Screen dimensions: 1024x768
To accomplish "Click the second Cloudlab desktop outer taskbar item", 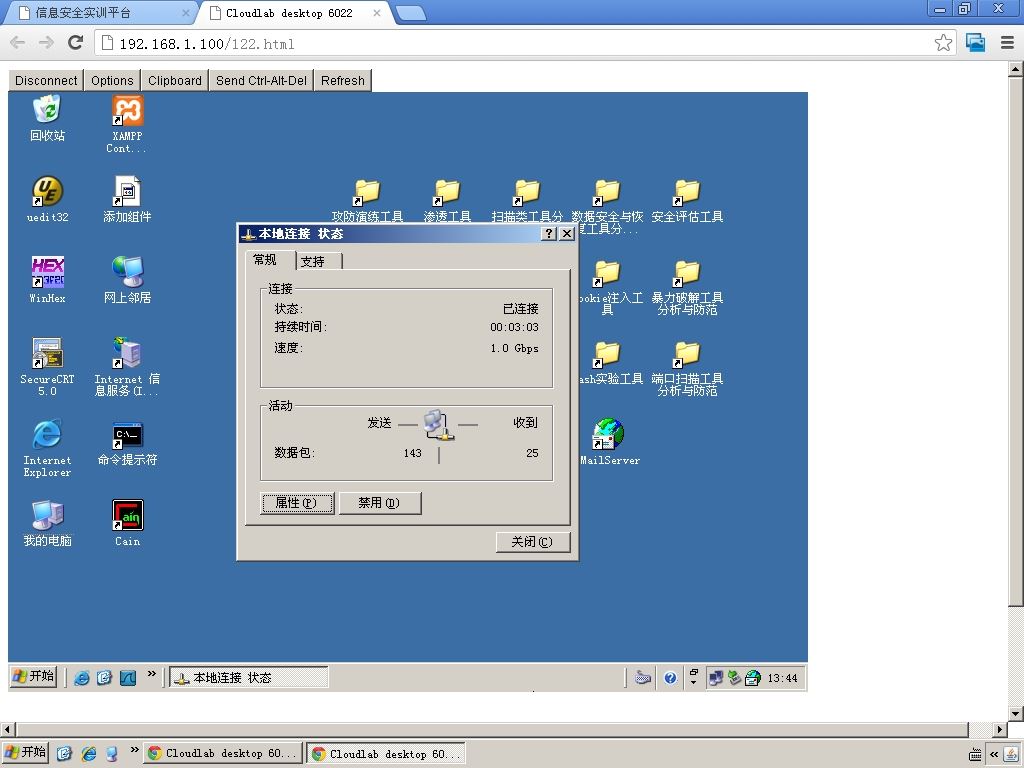I will [x=387, y=754].
